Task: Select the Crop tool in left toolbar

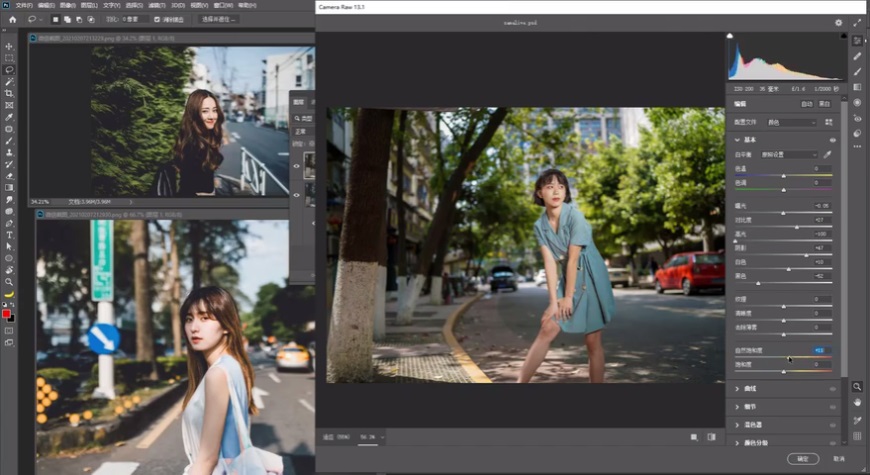Action: [9, 93]
